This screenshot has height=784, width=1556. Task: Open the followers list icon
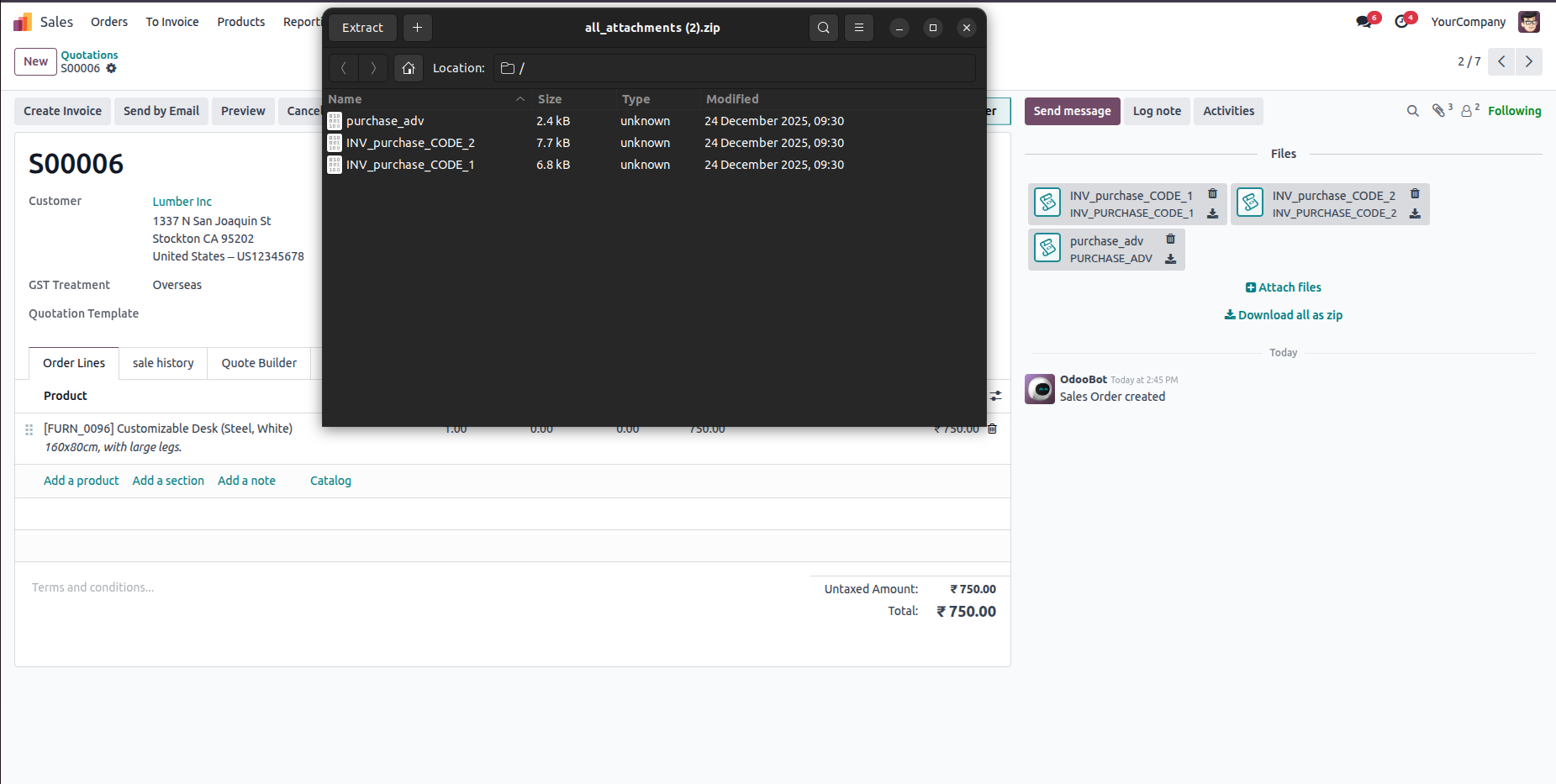1468,111
